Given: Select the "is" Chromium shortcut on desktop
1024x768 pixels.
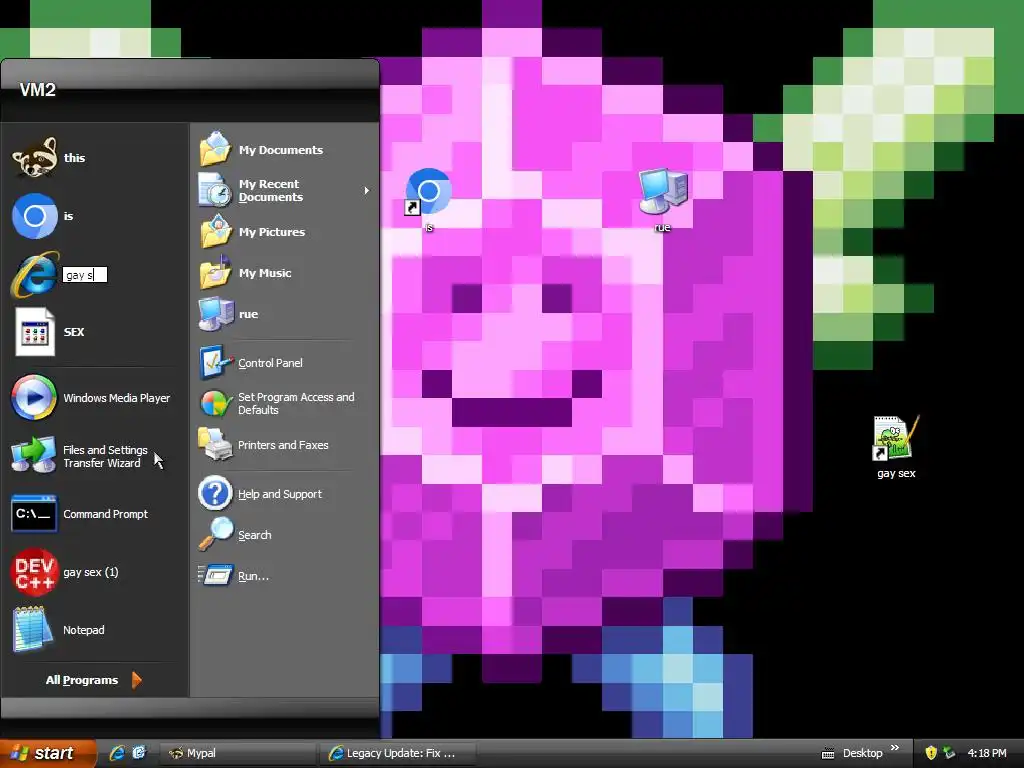Looking at the screenshot, I should coord(428,200).
